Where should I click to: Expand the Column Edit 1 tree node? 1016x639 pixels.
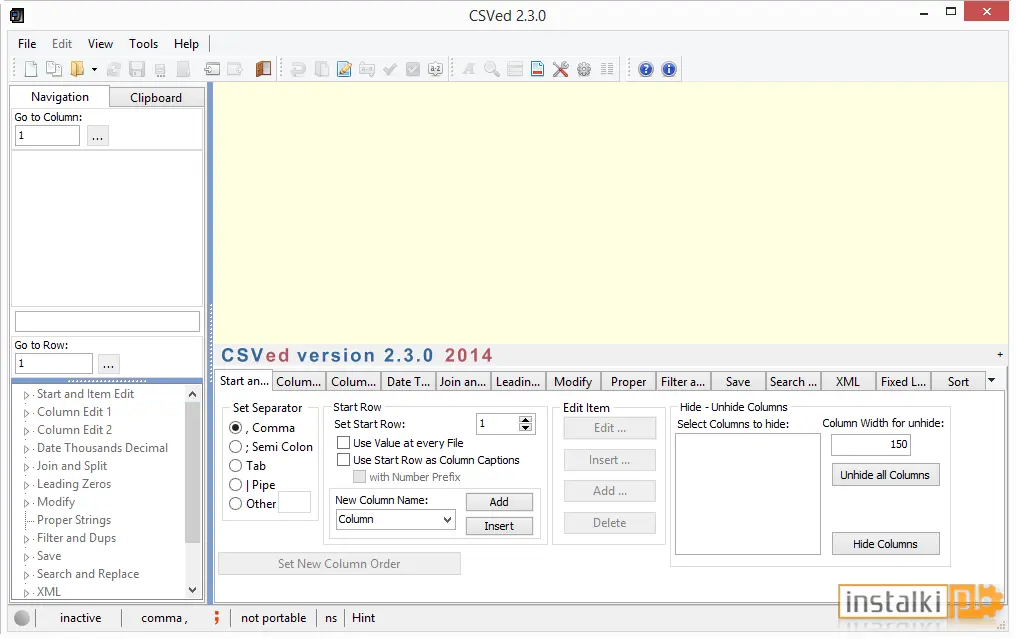[x=27, y=413]
